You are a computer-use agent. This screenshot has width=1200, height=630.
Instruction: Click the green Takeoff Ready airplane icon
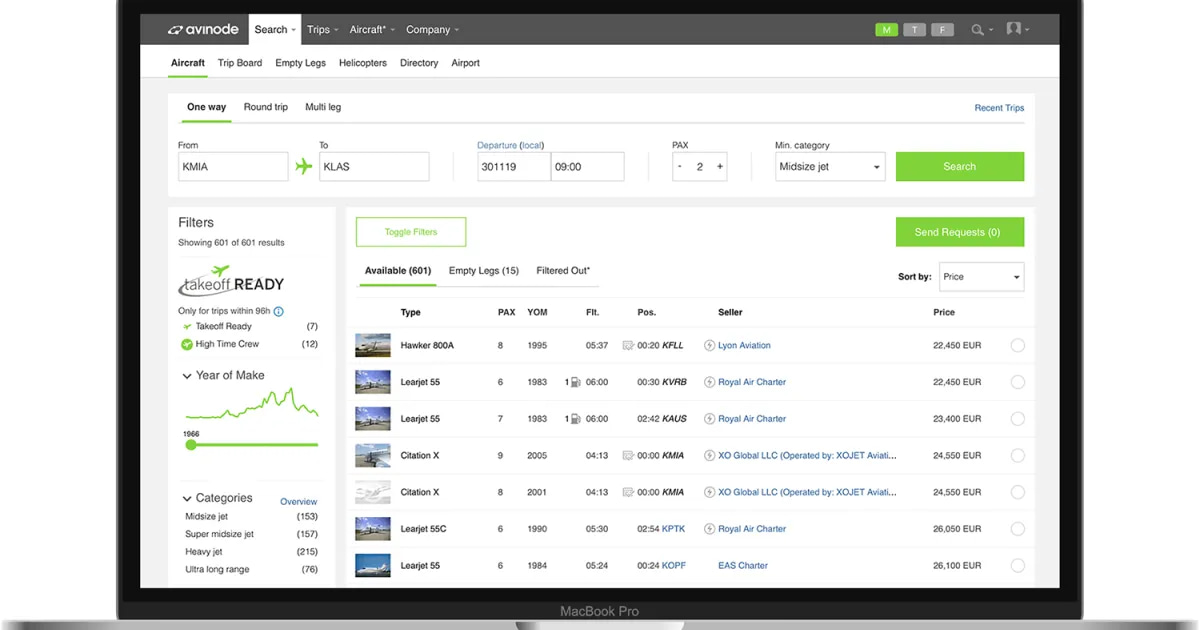click(x=187, y=326)
